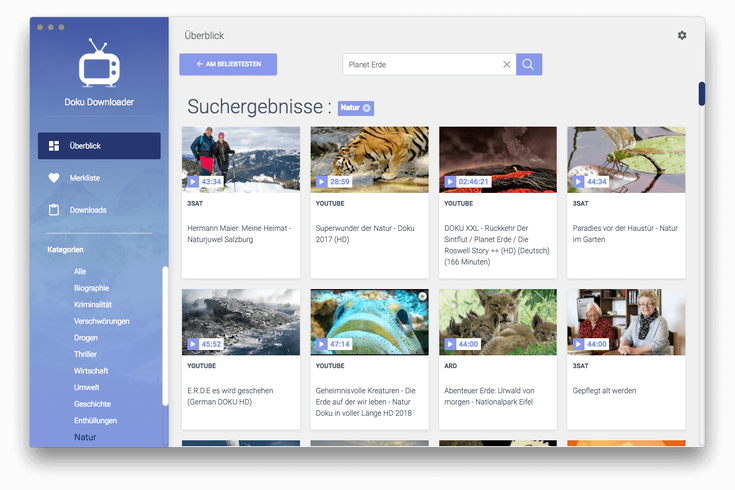Open the Superwunder der Natur - Doku 2017 title
The image size is (735, 490).
coord(365,234)
